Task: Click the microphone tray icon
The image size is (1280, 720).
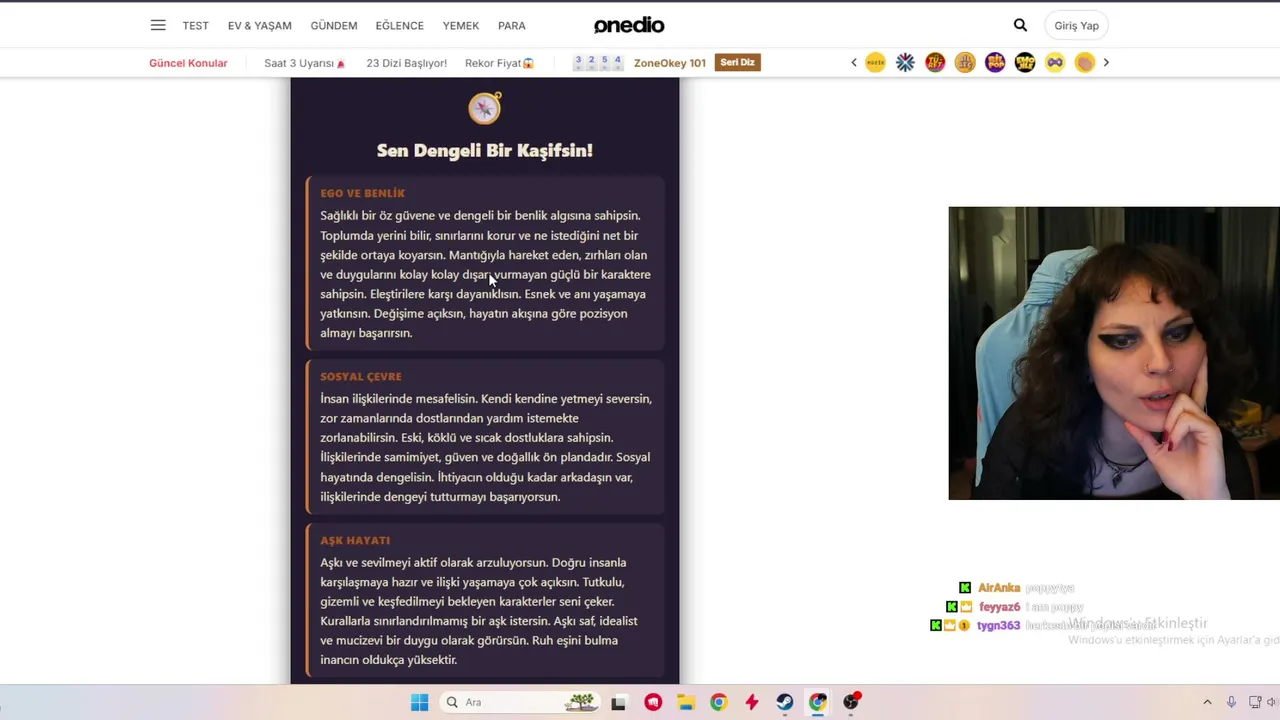Action: (x=1231, y=703)
